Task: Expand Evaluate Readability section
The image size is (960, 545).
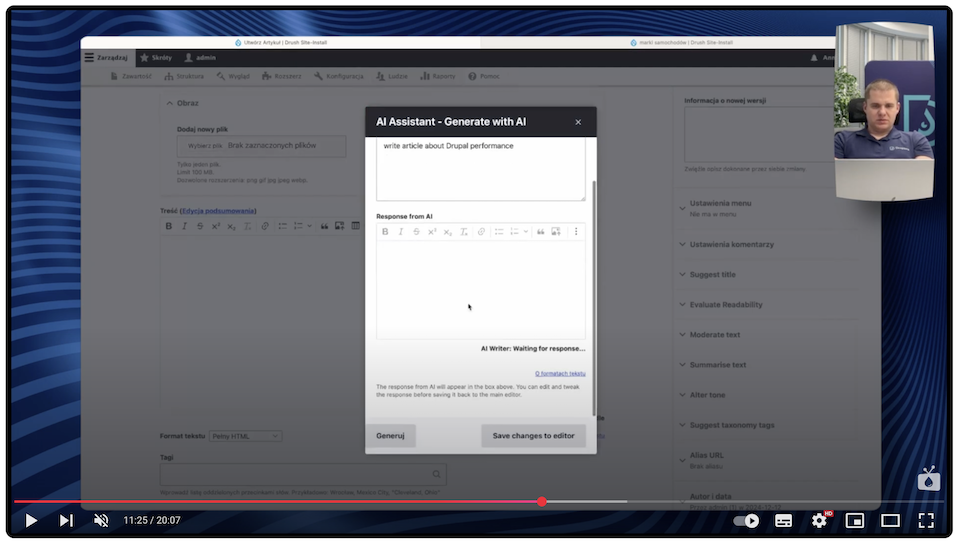Action: click(726, 304)
